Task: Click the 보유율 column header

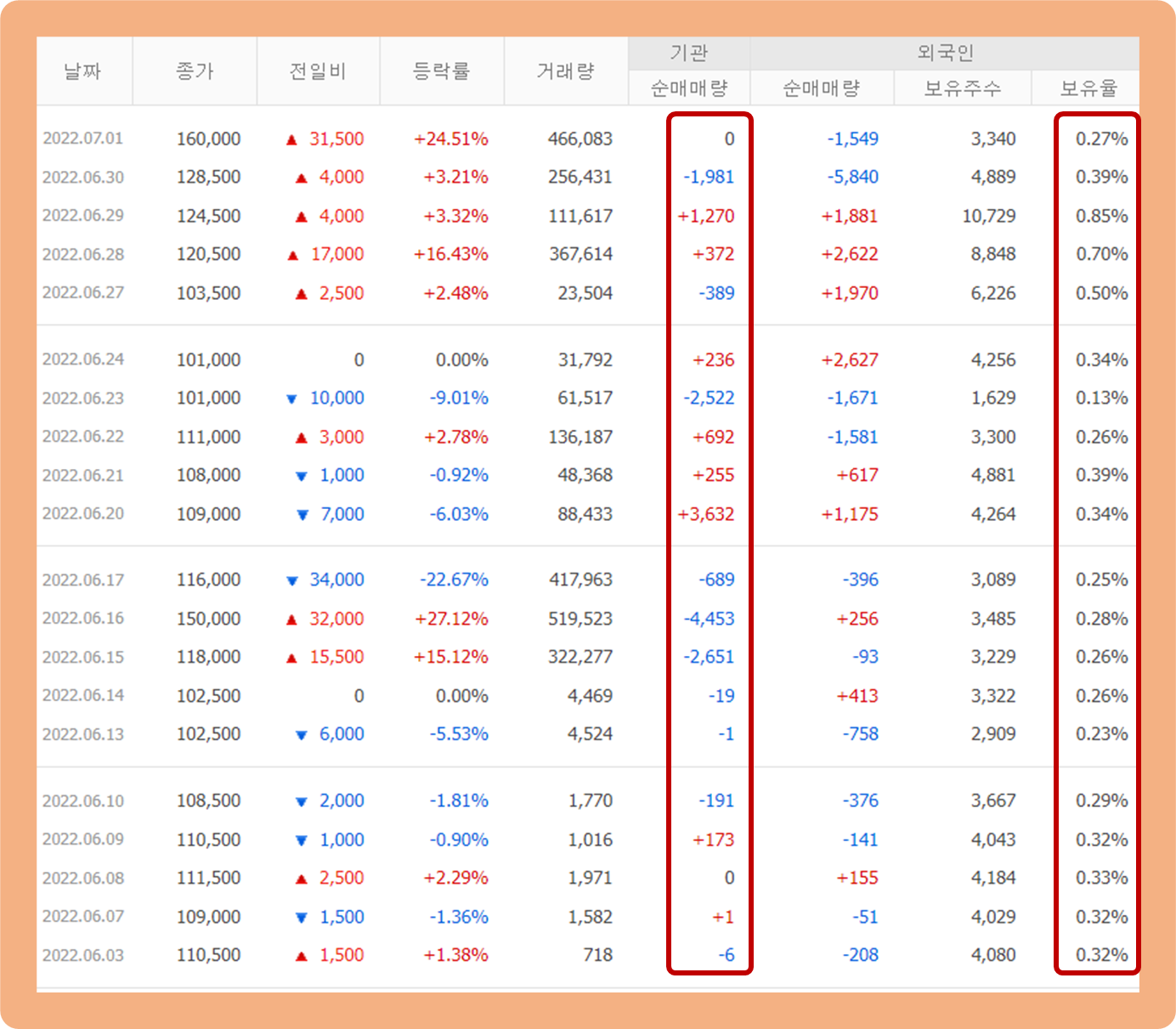Action: coord(1088,88)
